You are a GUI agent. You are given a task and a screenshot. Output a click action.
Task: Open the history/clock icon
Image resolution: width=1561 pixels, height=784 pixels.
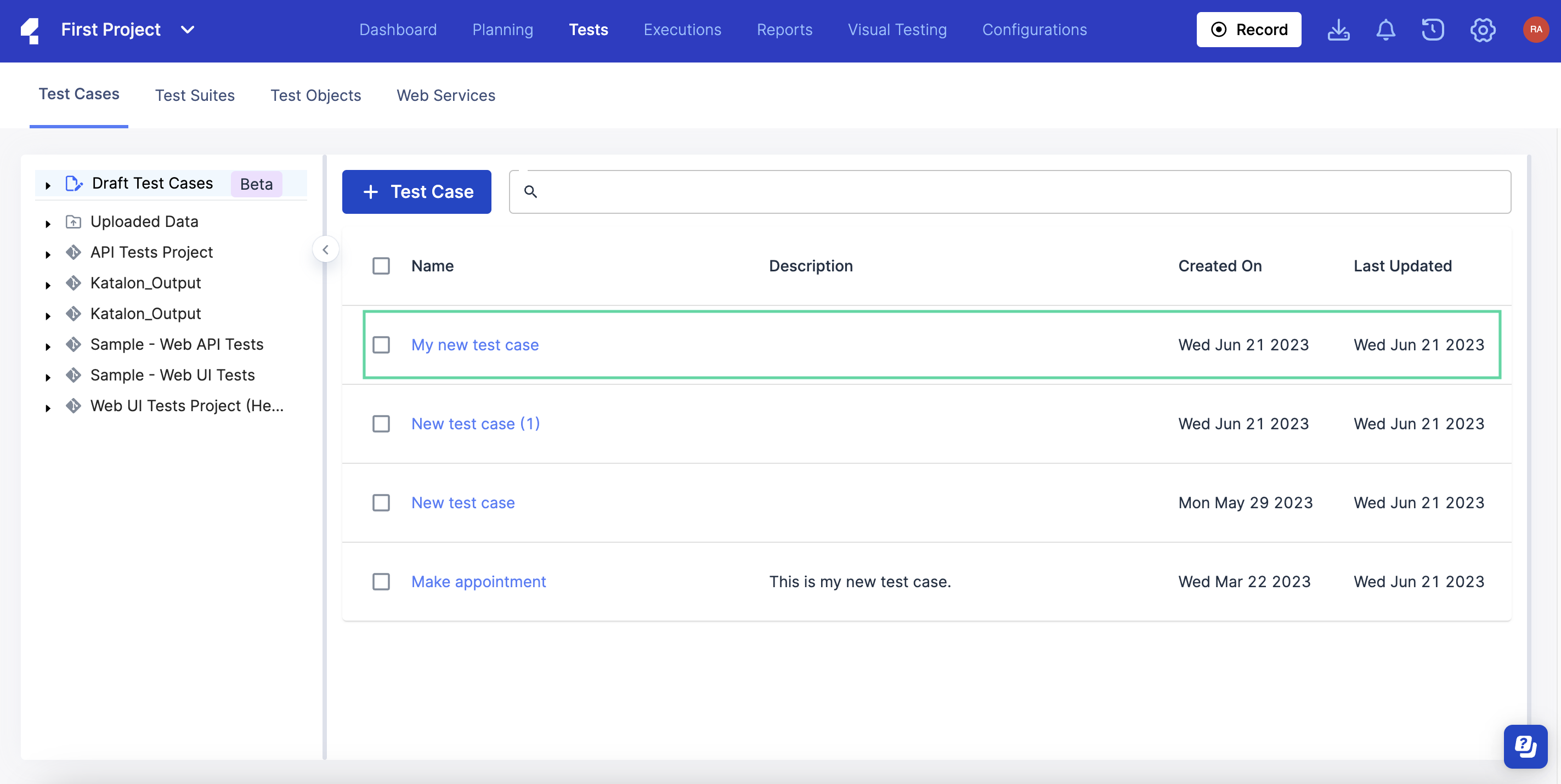coord(1433,29)
